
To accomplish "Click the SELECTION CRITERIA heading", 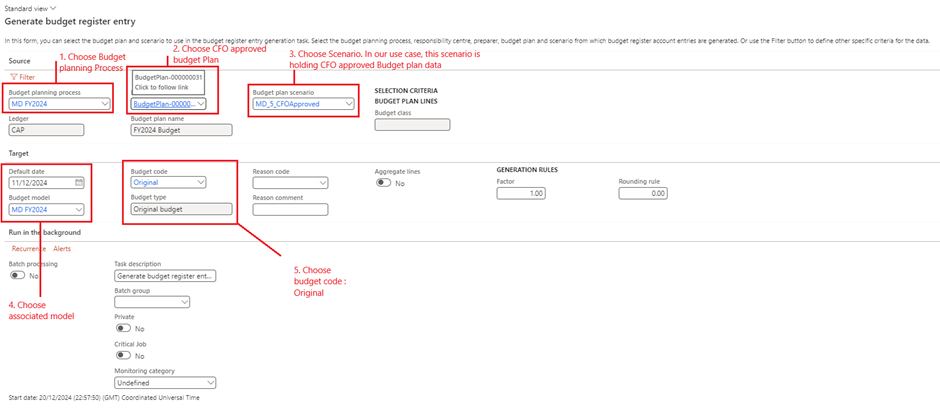I will pos(406,91).
